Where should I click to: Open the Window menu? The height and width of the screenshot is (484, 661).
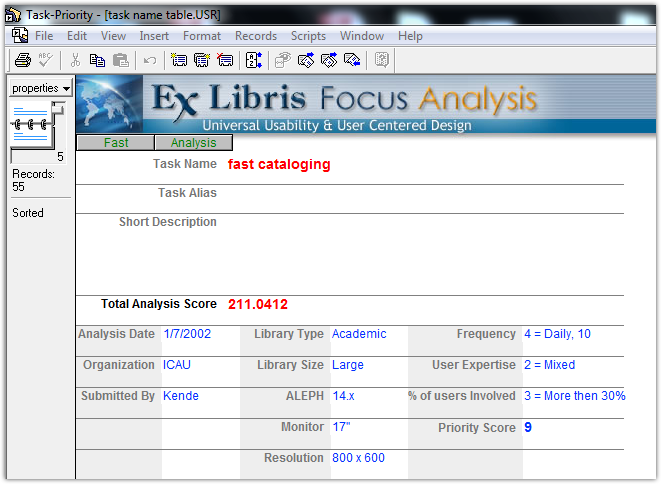(x=362, y=36)
